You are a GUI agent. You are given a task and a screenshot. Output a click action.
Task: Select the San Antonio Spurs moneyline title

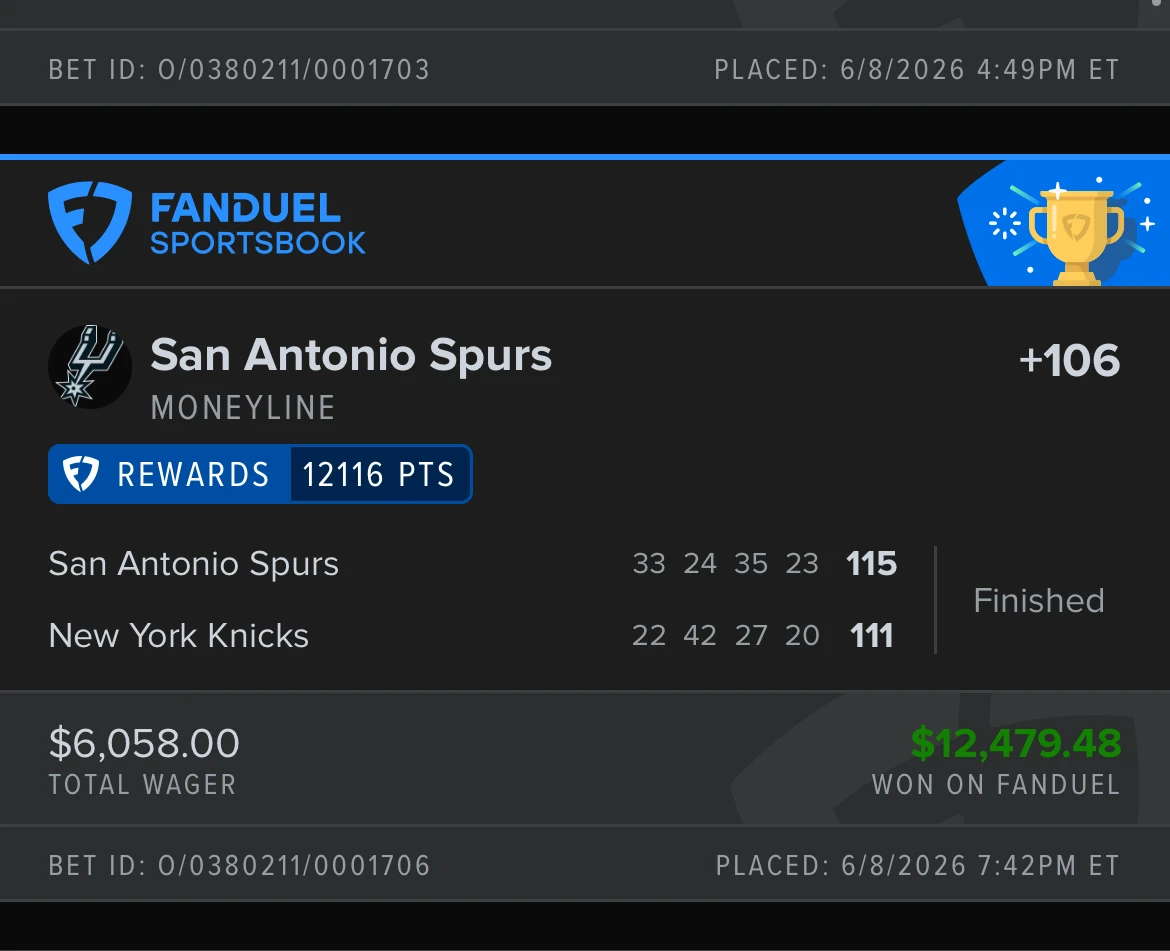point(351,354)
